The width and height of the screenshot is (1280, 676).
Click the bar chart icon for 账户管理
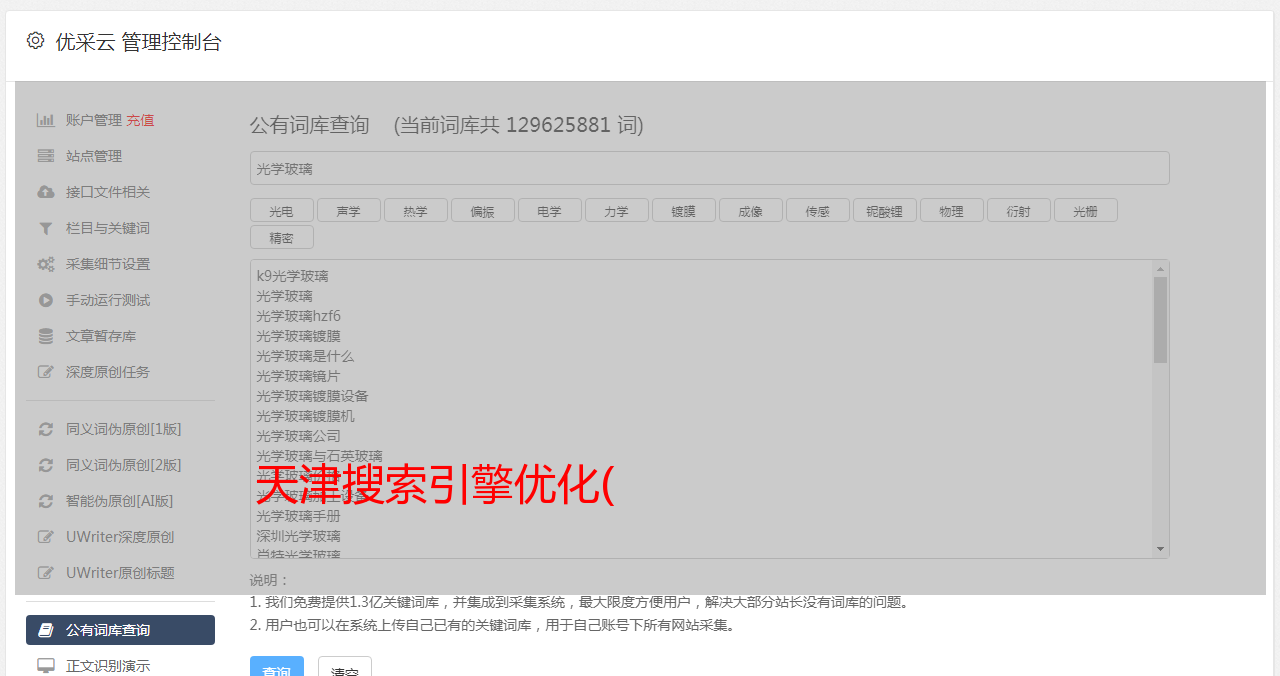(x=46, y=120)
